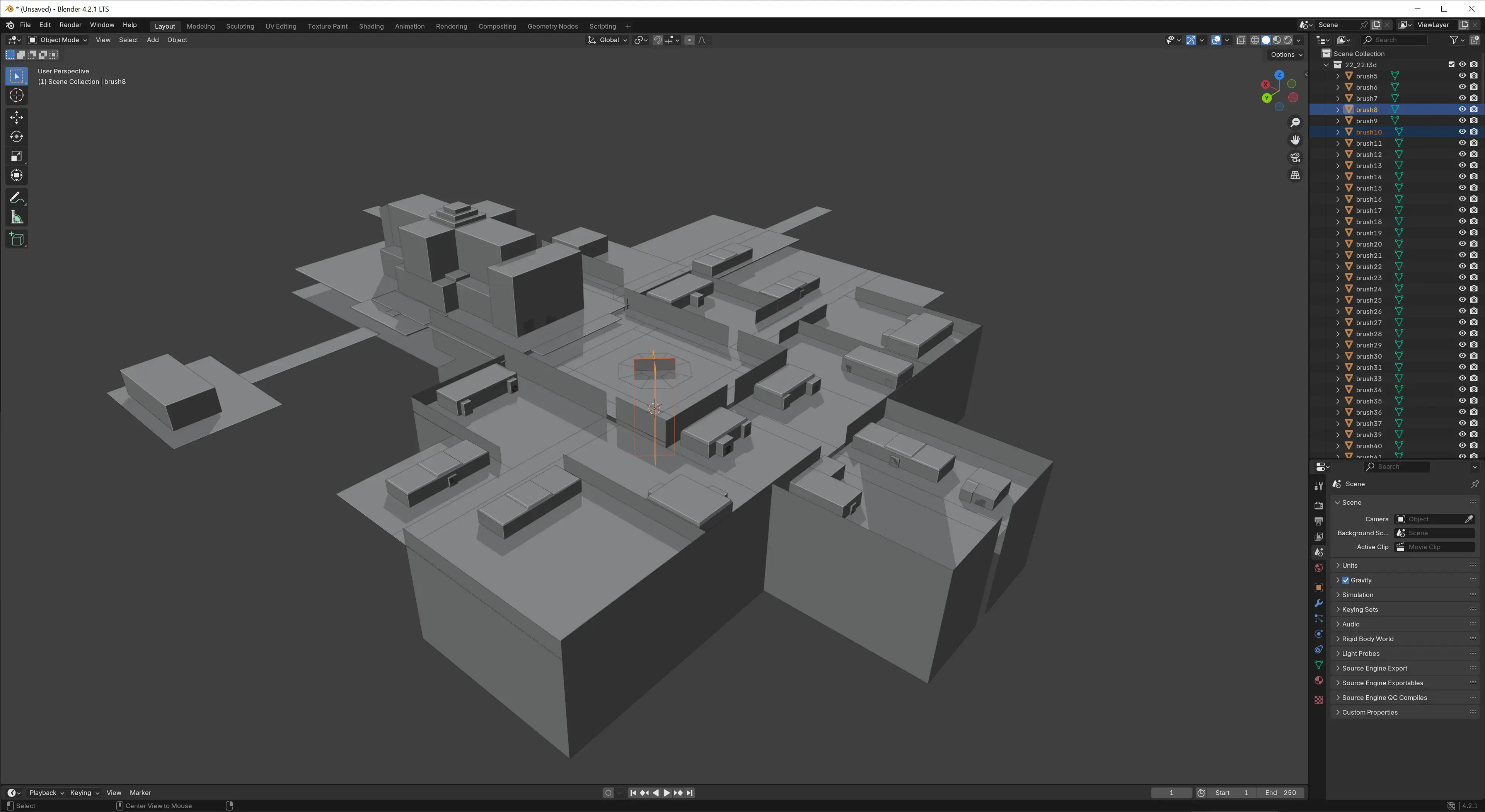
Task: Switch to the Shading workspace tab
Action: coord(371,27)
